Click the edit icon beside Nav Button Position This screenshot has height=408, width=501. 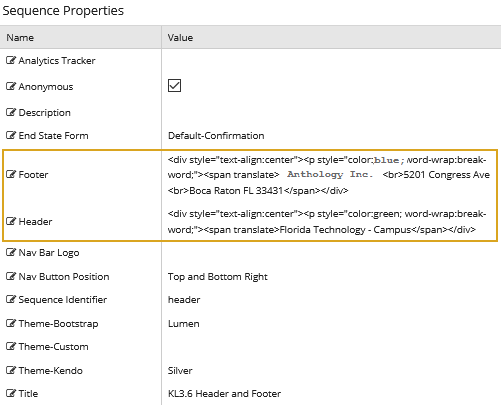click(x=11, y=276)
